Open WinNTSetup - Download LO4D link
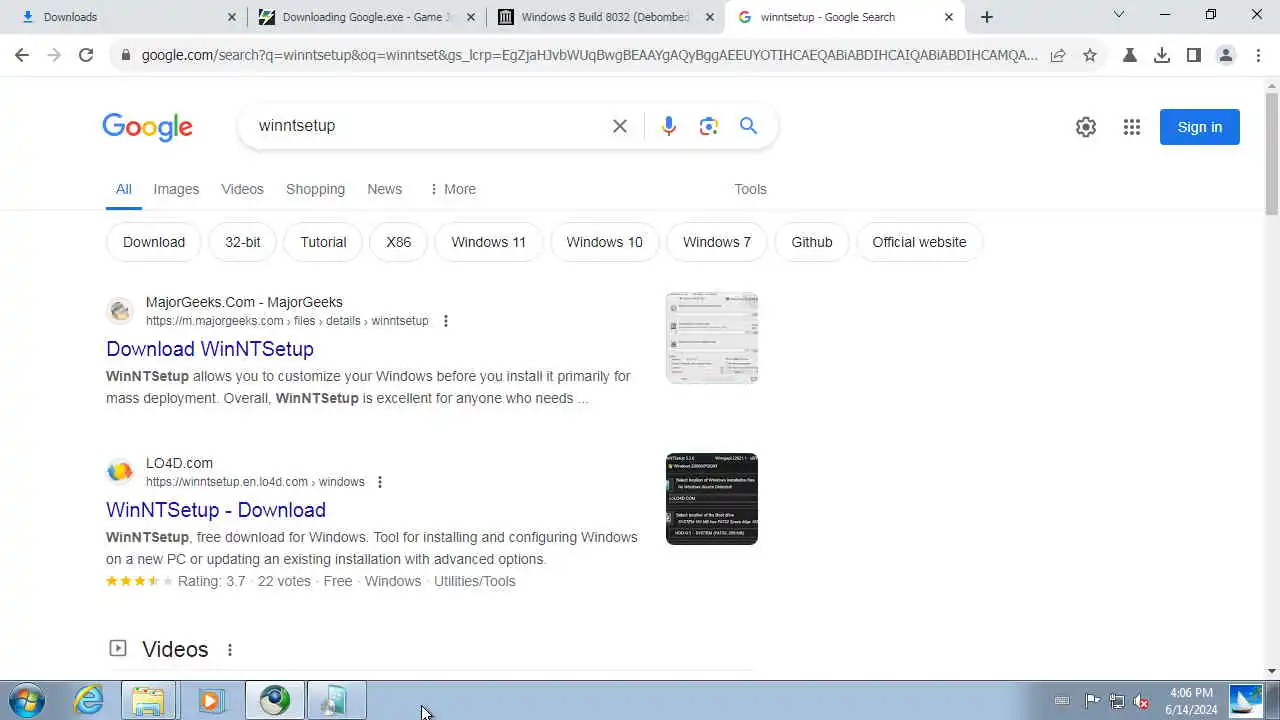 216,510
